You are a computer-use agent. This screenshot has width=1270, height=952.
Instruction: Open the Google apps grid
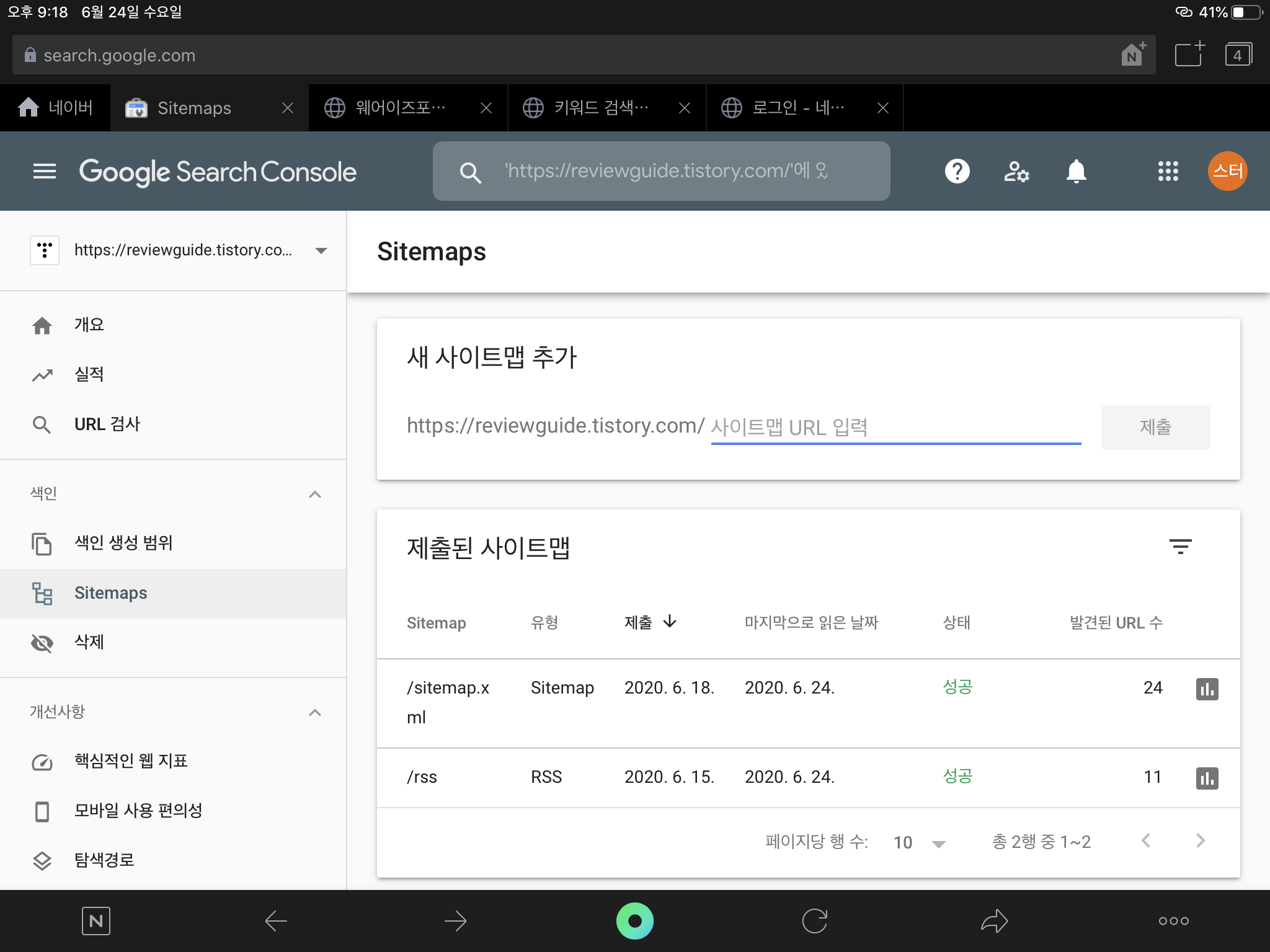point(1168,171)
